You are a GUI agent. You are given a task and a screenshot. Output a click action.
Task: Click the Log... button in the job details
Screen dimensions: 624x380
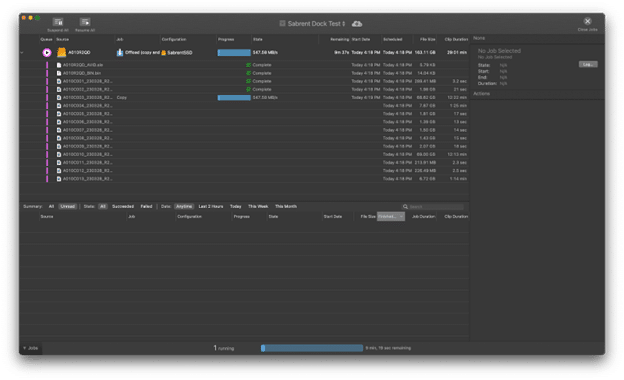tap(588, 64)
